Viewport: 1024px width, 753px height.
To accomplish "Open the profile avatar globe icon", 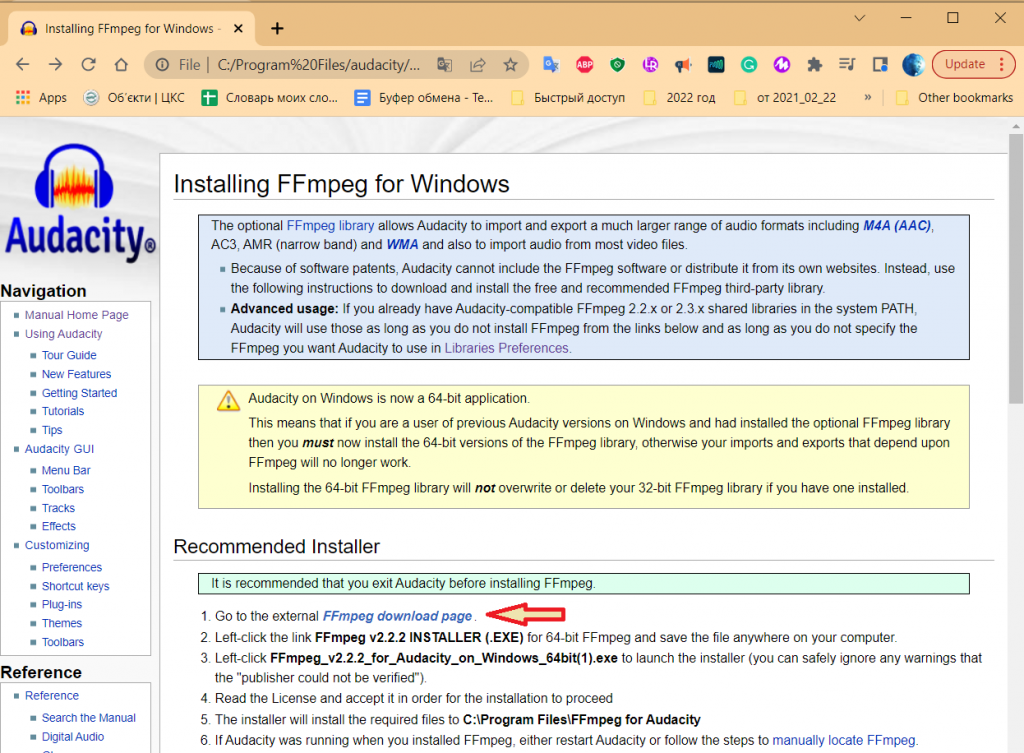I will pos(913,64).
